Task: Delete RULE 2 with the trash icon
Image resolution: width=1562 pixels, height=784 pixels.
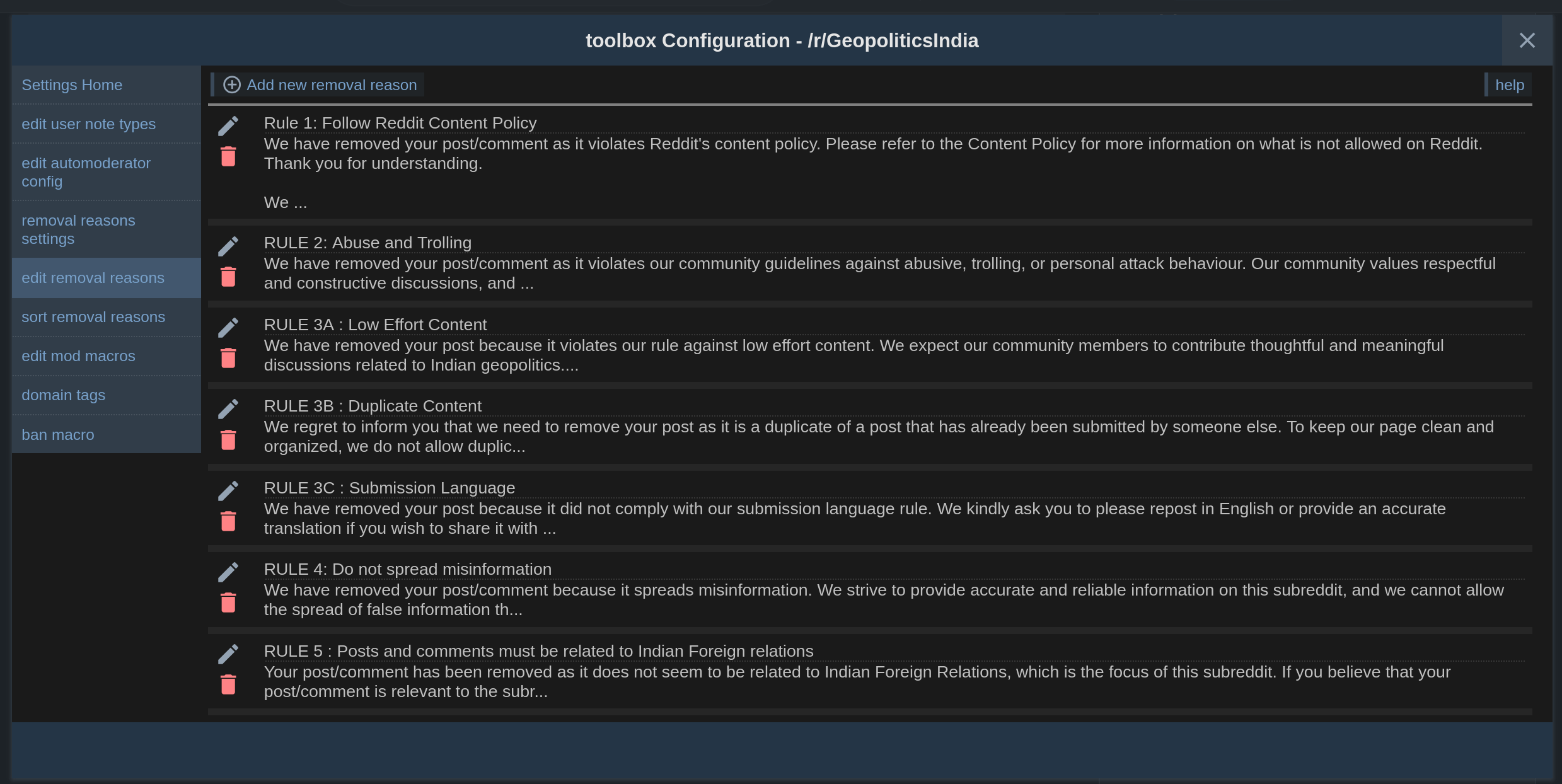Action: 229,276
